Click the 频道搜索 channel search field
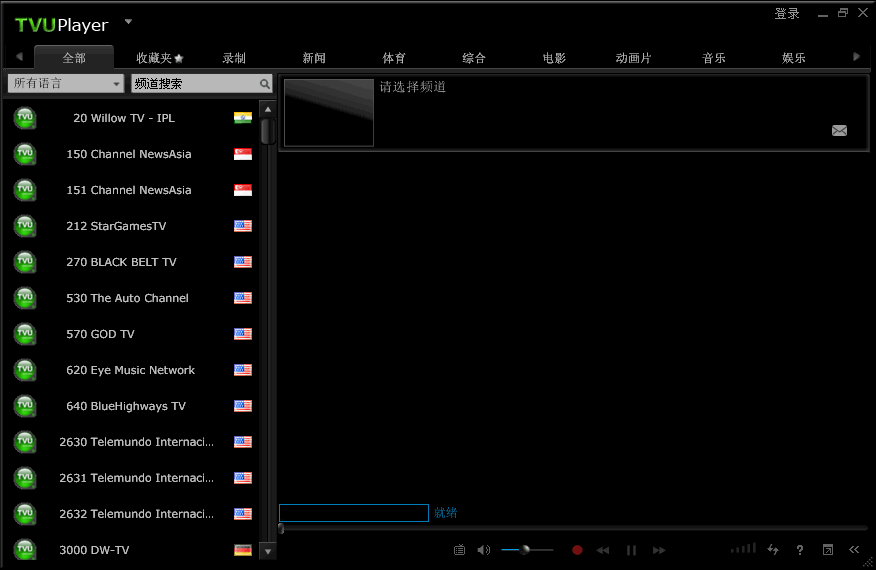876x570 pixels. point(195,84)
